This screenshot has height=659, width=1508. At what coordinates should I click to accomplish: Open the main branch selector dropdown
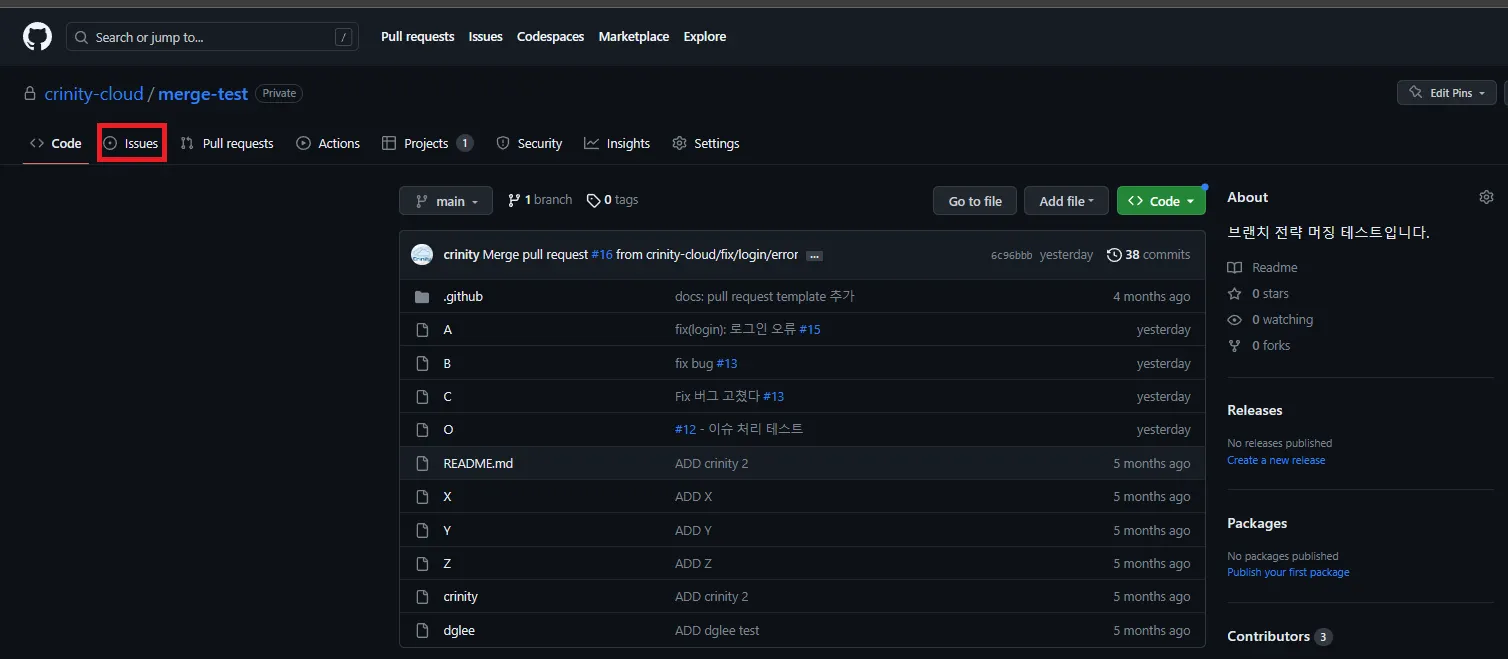click(x=446, y=201)
